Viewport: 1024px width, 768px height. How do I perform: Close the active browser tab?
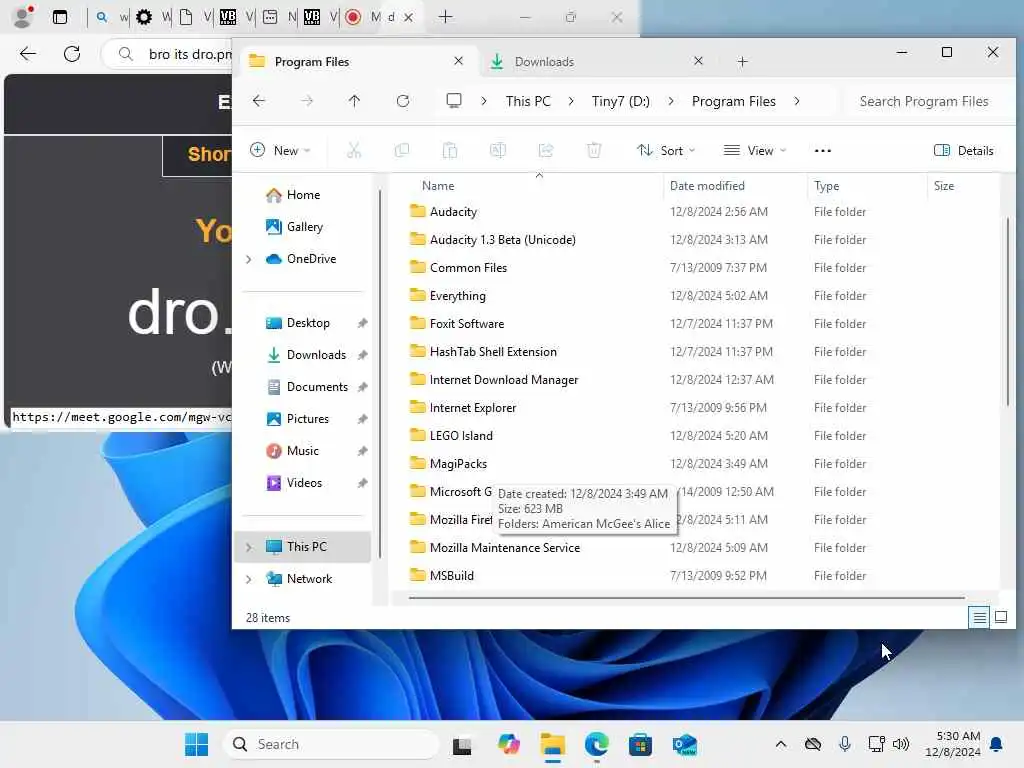(408, 18)
